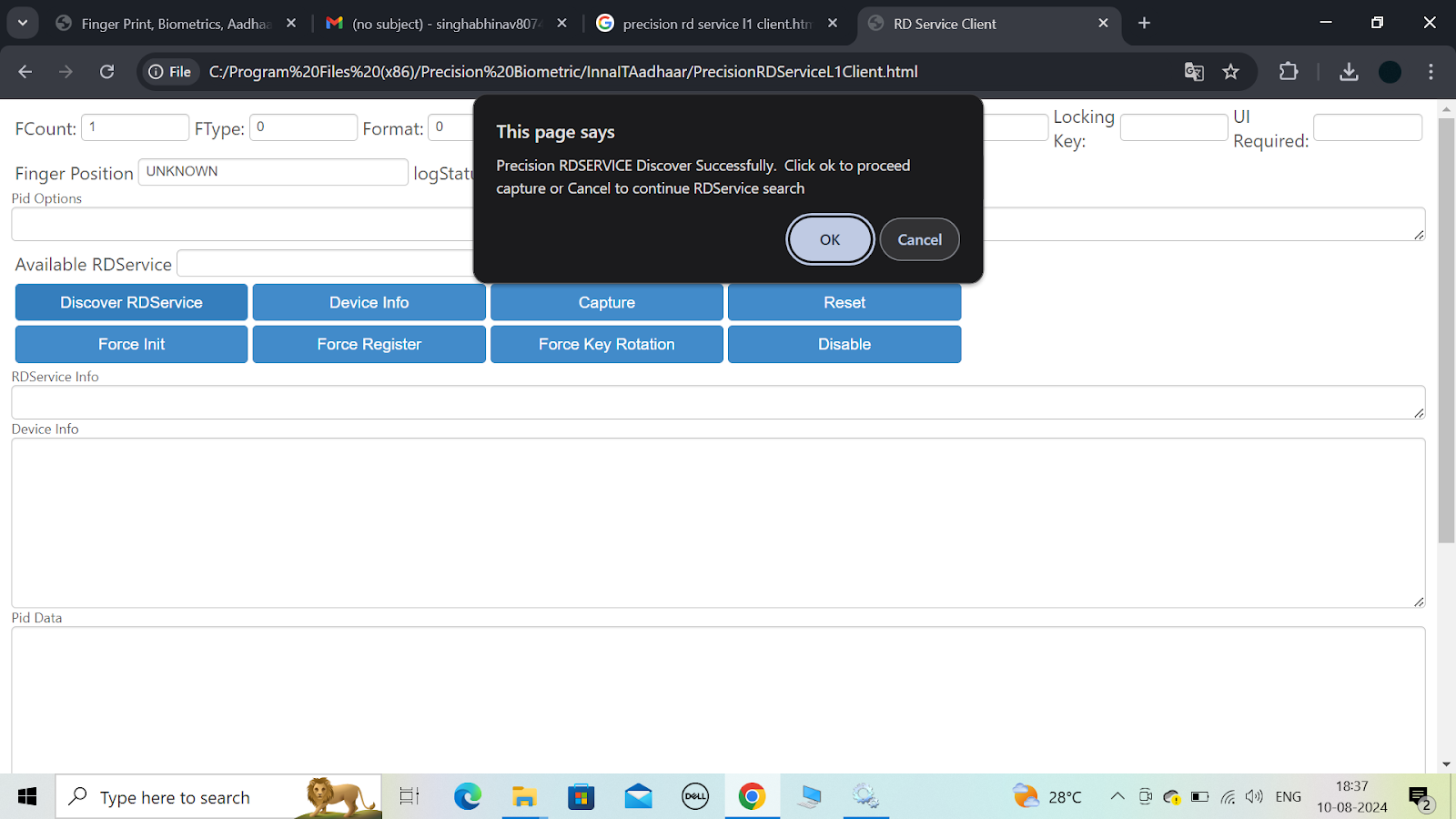Click the scrollbar down arrow
Image resolution: width=1456 pixels, height=819 pixels.
coord(1446,764)
